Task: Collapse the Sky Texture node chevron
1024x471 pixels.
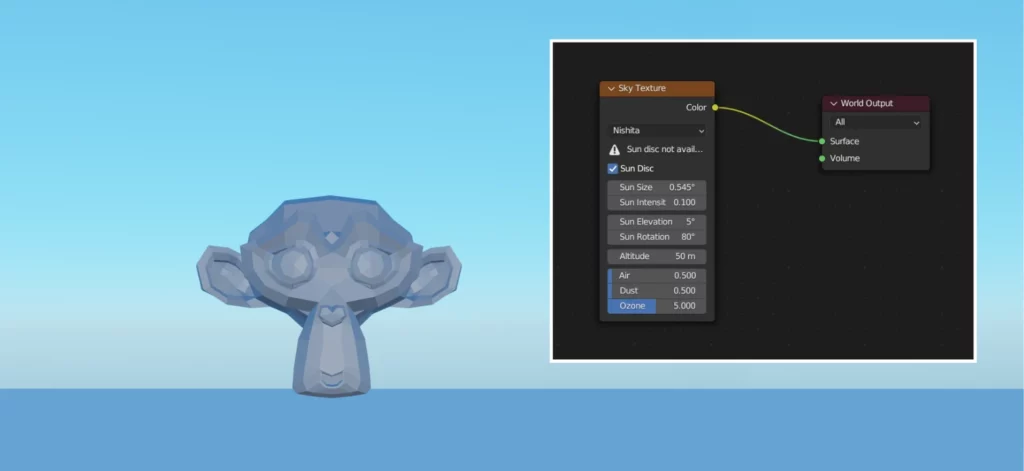Action: (611, 89)
